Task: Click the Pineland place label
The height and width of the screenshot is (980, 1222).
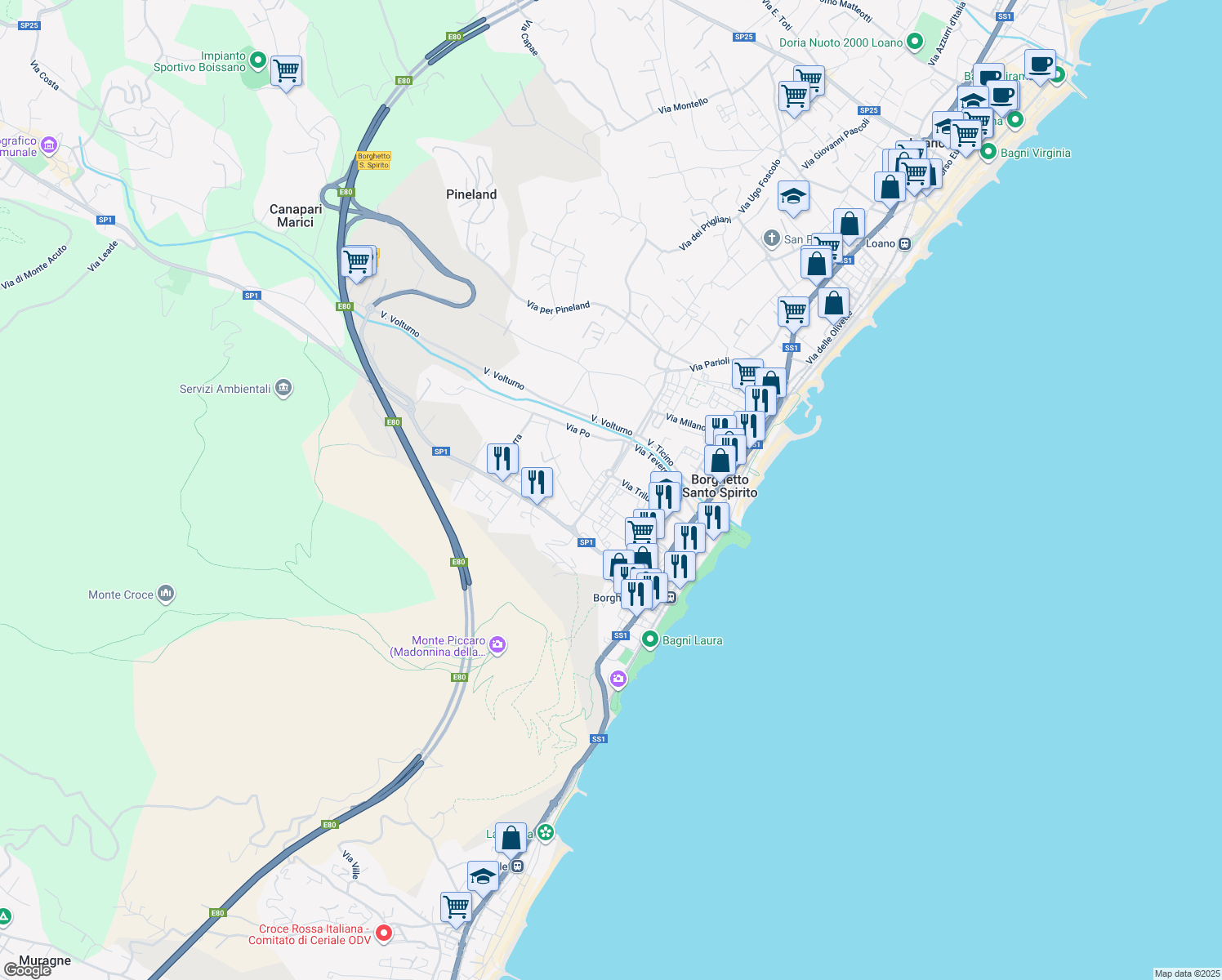Action: tap(471, 194)
